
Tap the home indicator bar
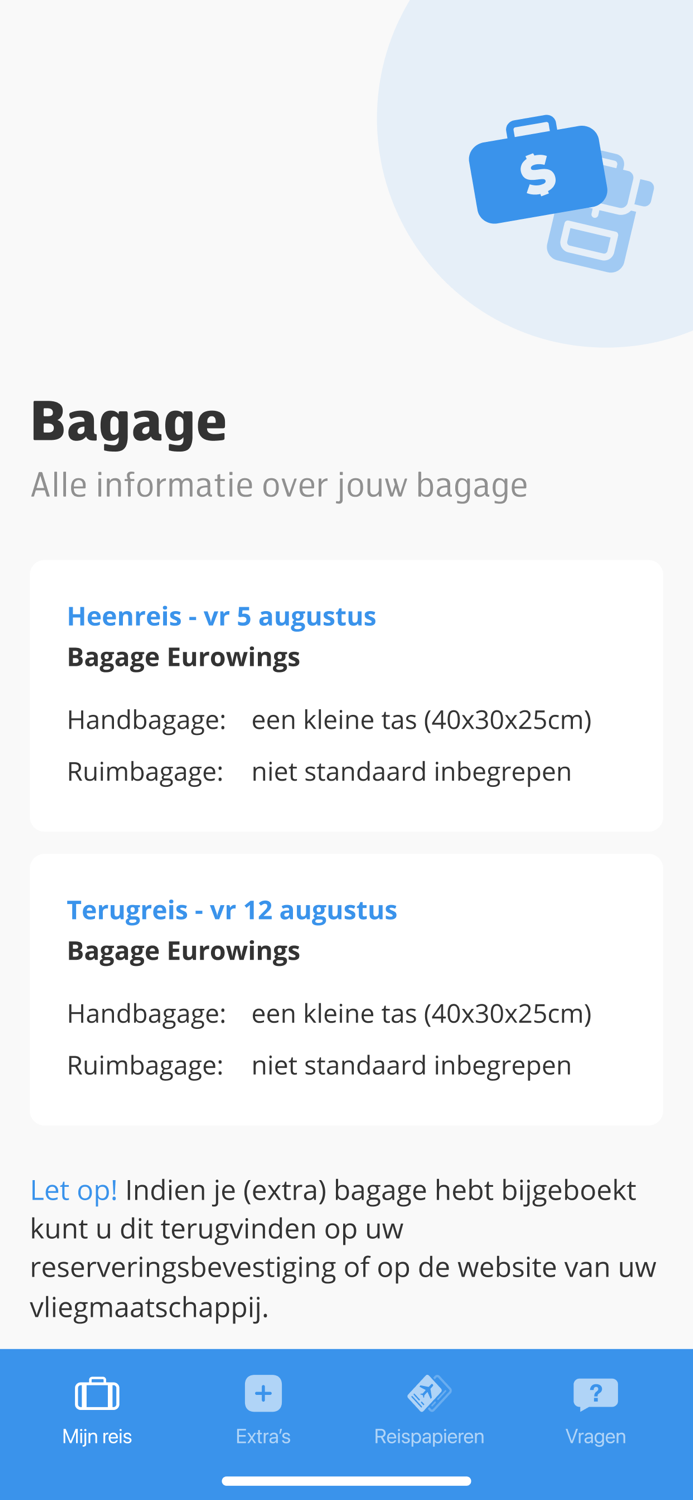346,1479
